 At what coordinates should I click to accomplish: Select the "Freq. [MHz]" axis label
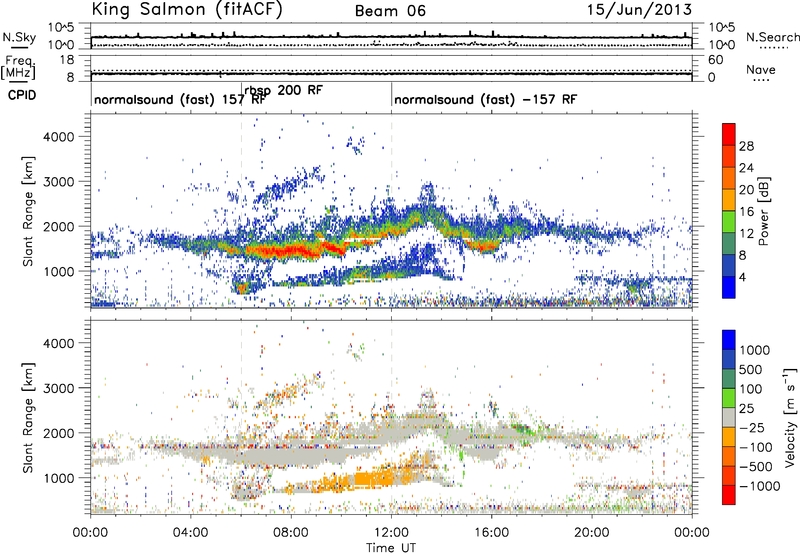pyautogui.click(x=18, y=68)
